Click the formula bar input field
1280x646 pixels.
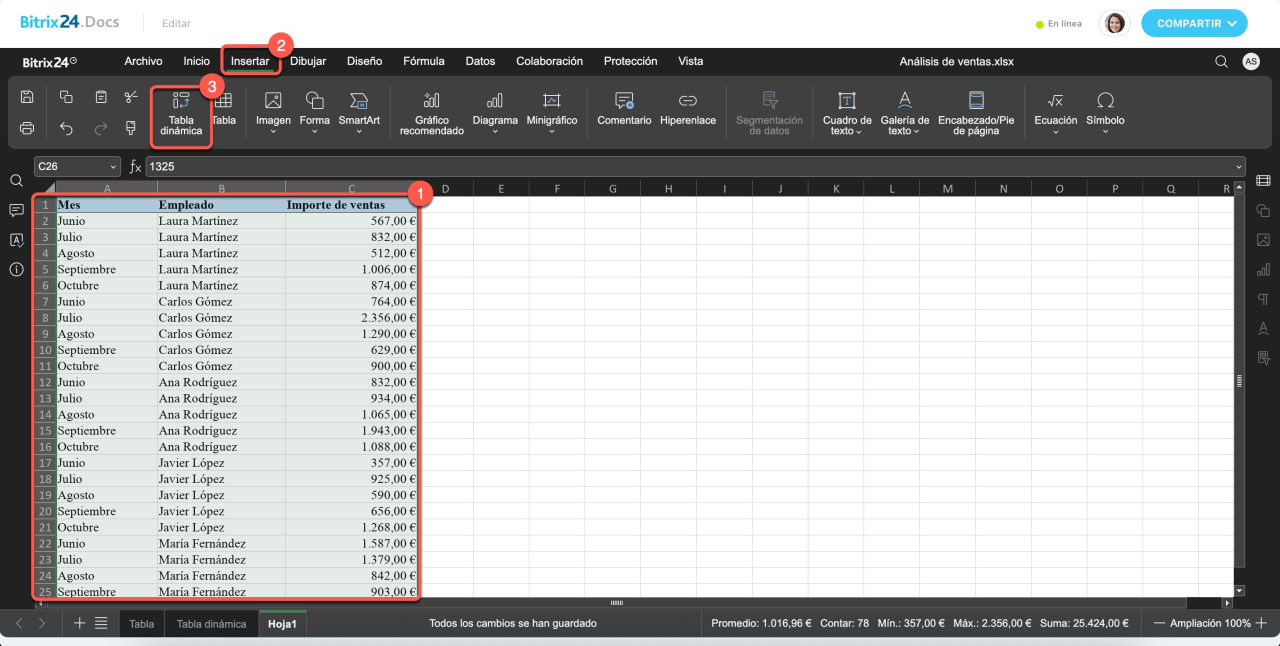tap(690, 167)
